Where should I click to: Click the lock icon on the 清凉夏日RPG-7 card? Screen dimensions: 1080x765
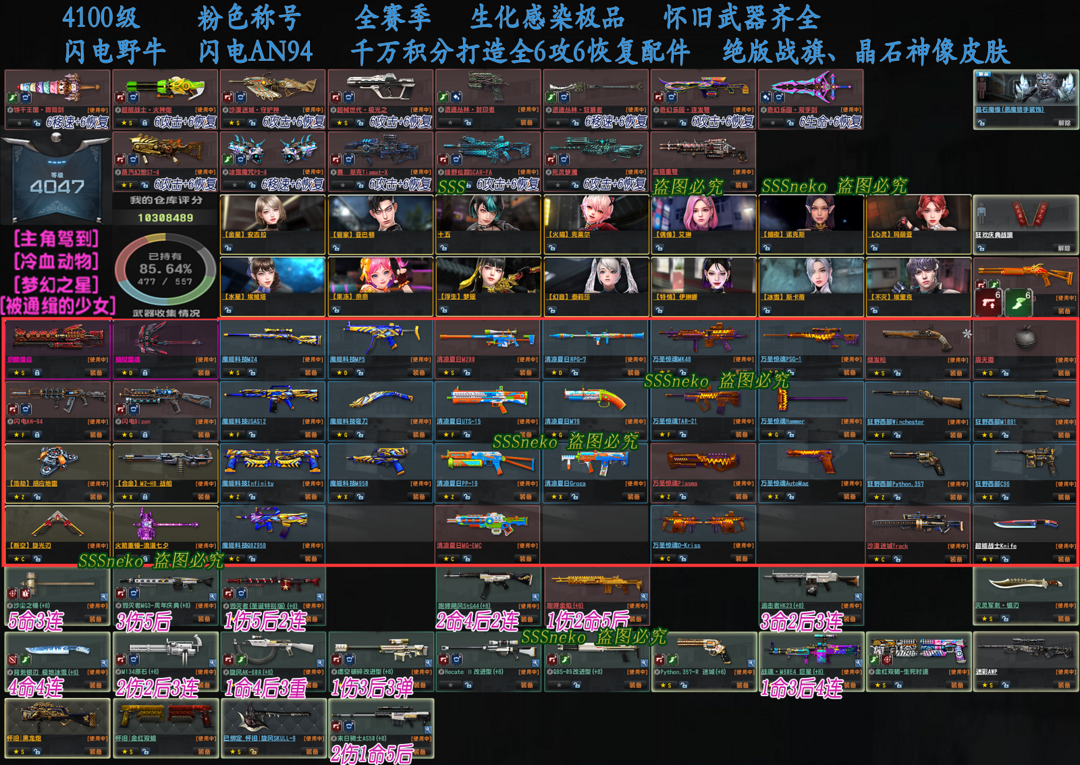[x=574, y=373]
